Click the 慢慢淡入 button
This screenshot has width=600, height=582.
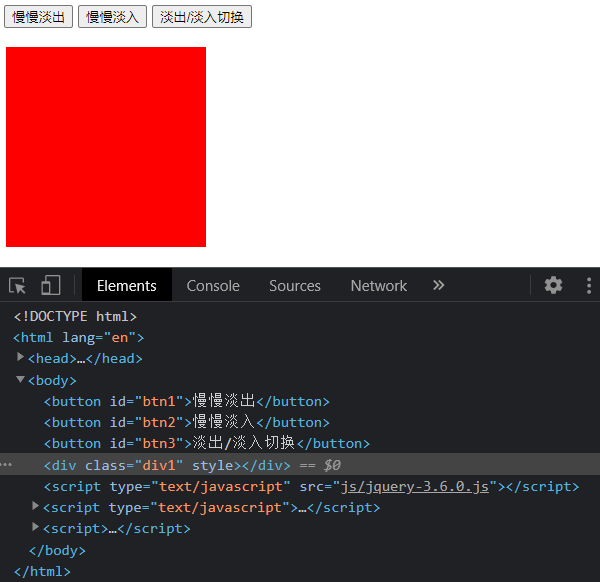click(x=112, y=17)
